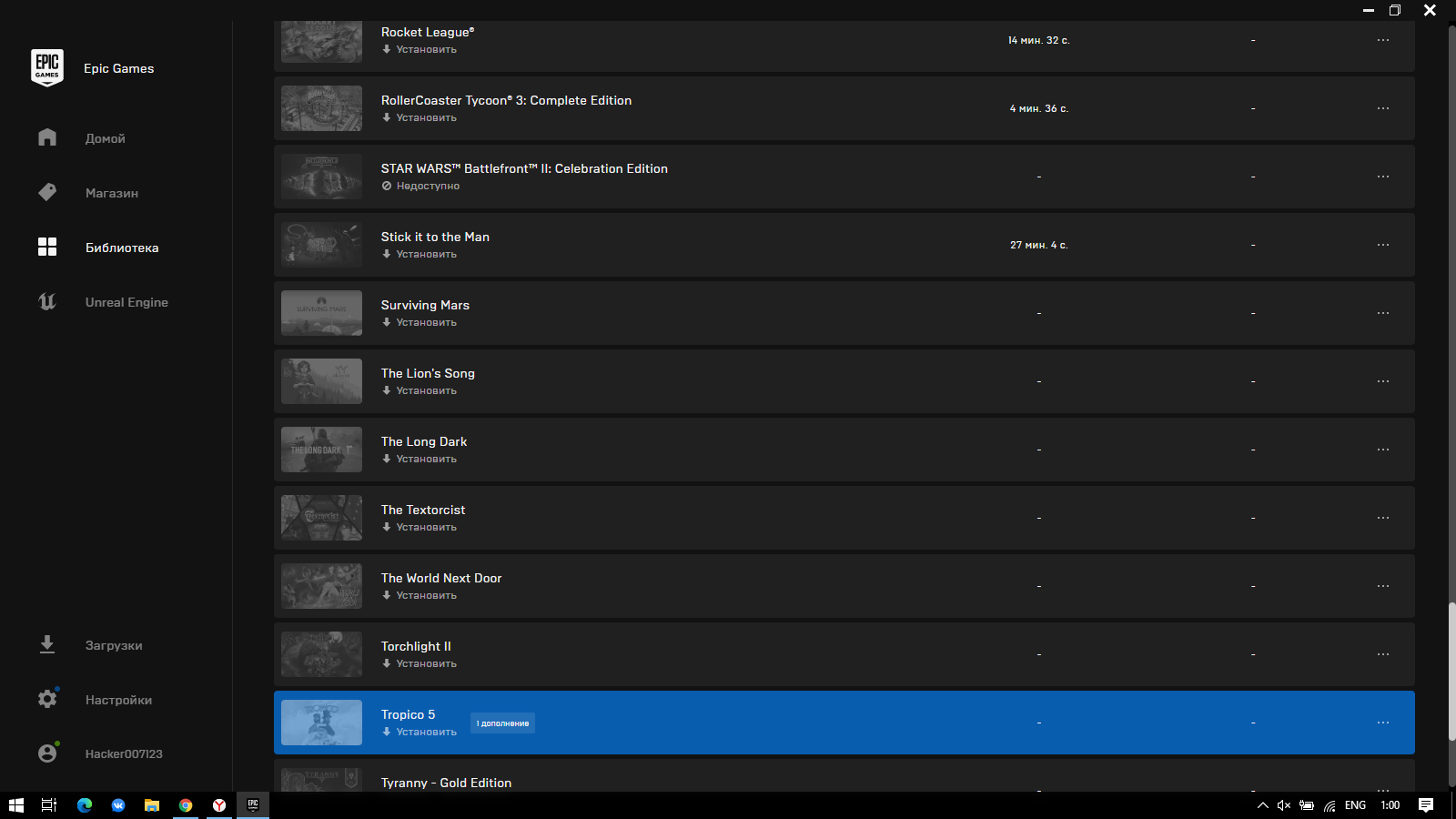The height and width of the screenshot is (819, 1456).
Task: Click the RollerCoaster Tycoon 3 thumbnail
Action: coord(321,108)
